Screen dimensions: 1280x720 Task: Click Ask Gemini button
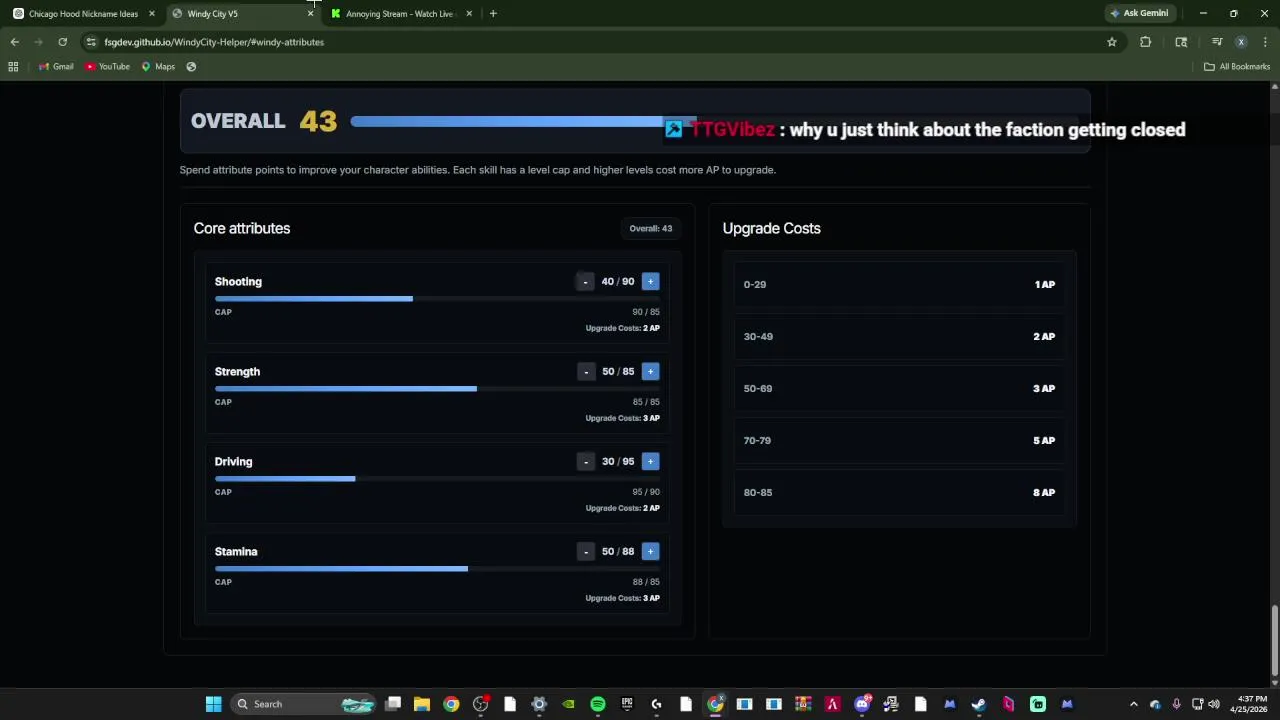point(1139,14)
